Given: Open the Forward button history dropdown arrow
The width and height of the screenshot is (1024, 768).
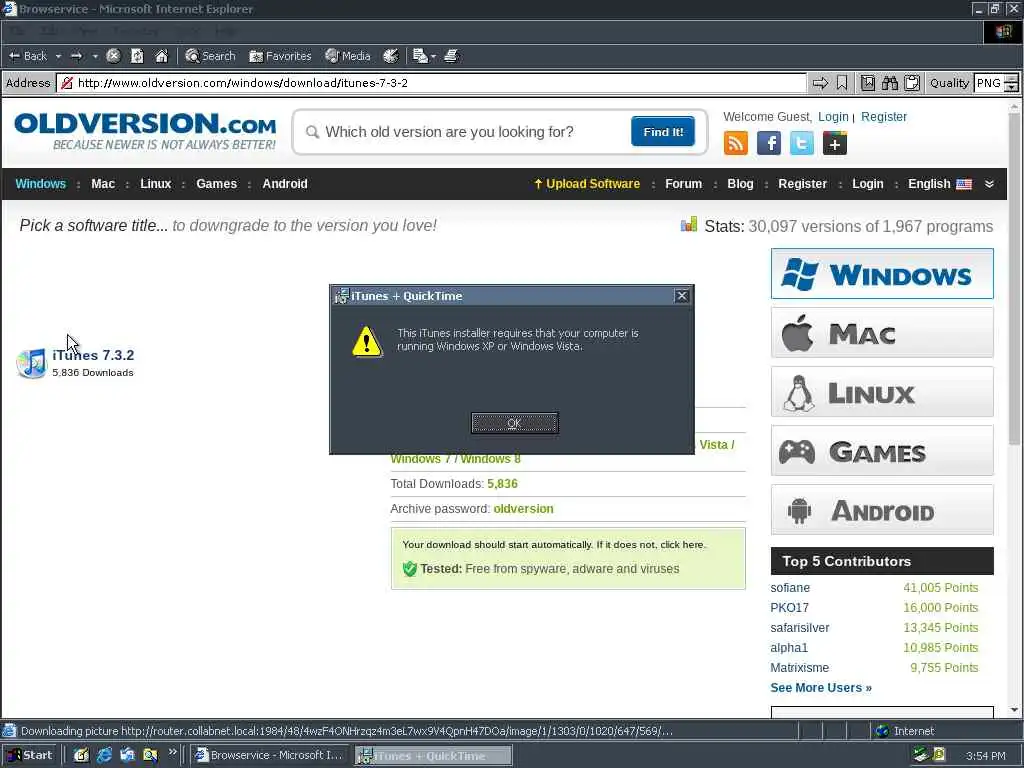Looking at the screenshot, I should pos(95,56).
